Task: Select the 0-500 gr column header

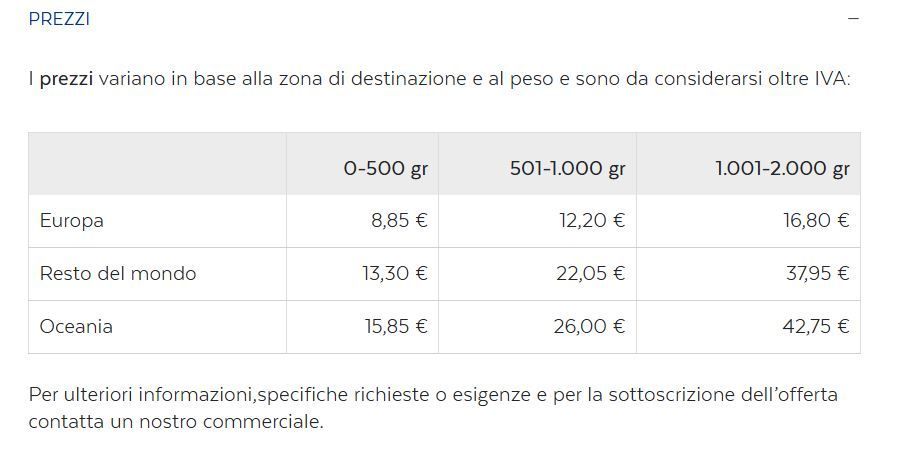Action: pyautogui.click(x=385, y=168)
